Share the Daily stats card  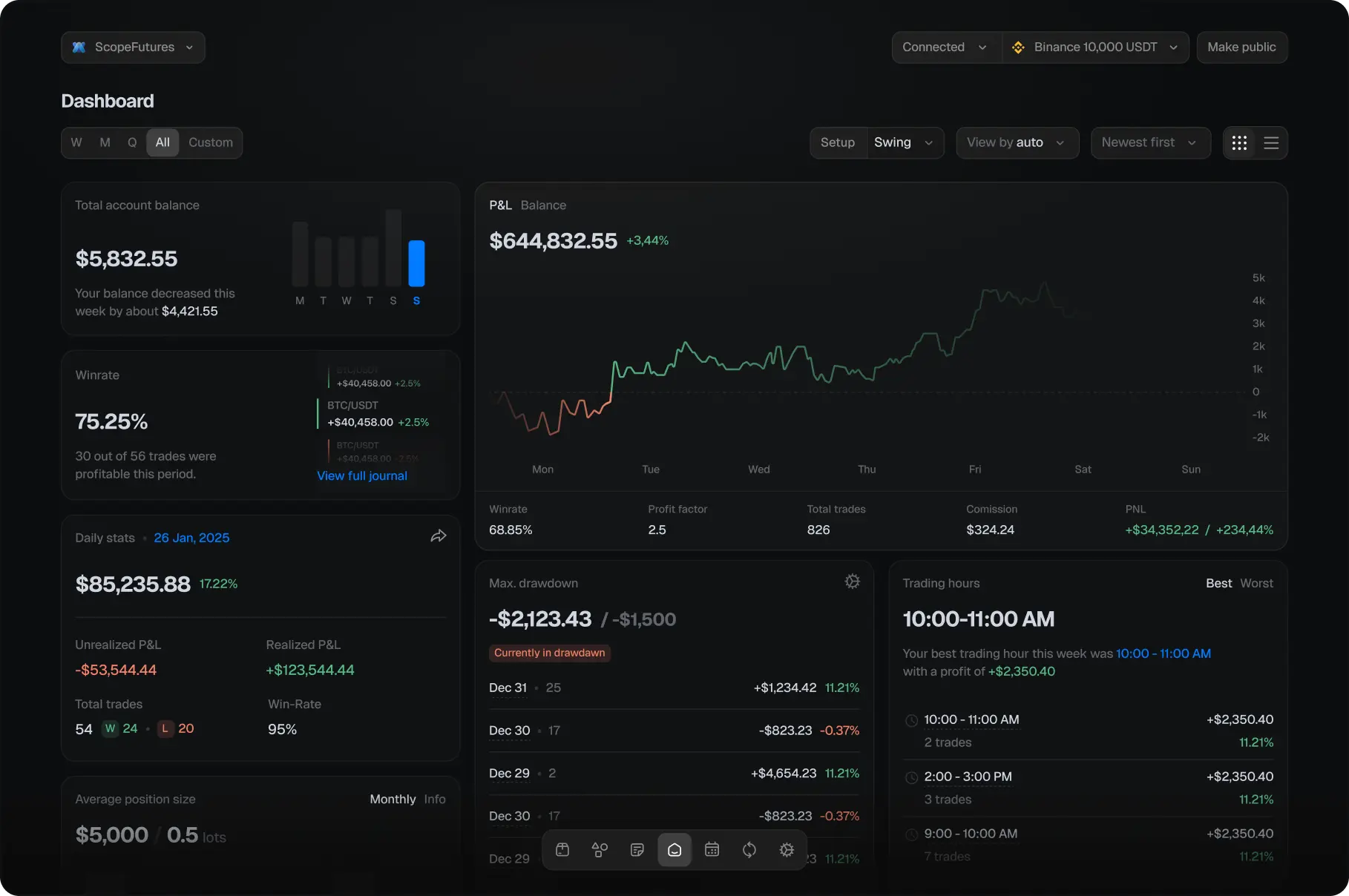click(x=439, y=536)
